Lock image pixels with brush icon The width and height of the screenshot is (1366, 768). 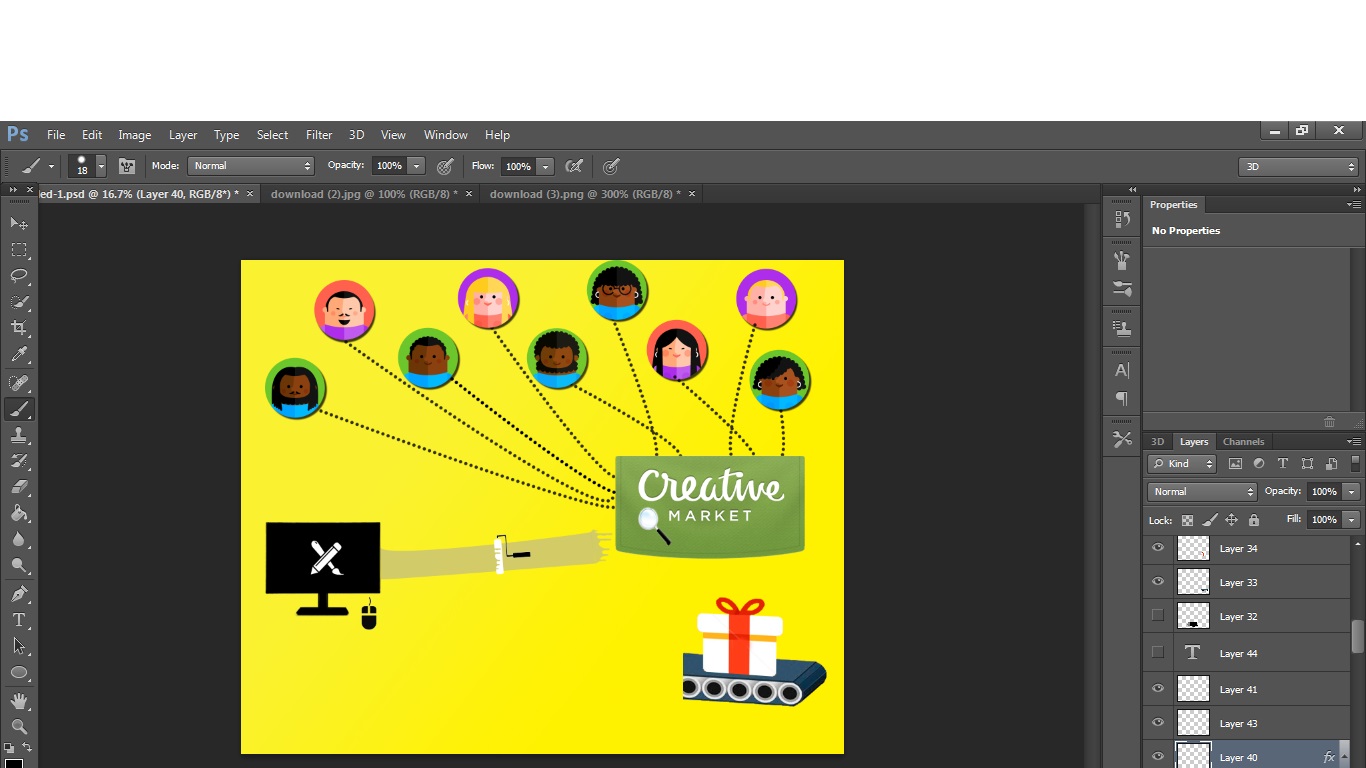coord(1210,520)
